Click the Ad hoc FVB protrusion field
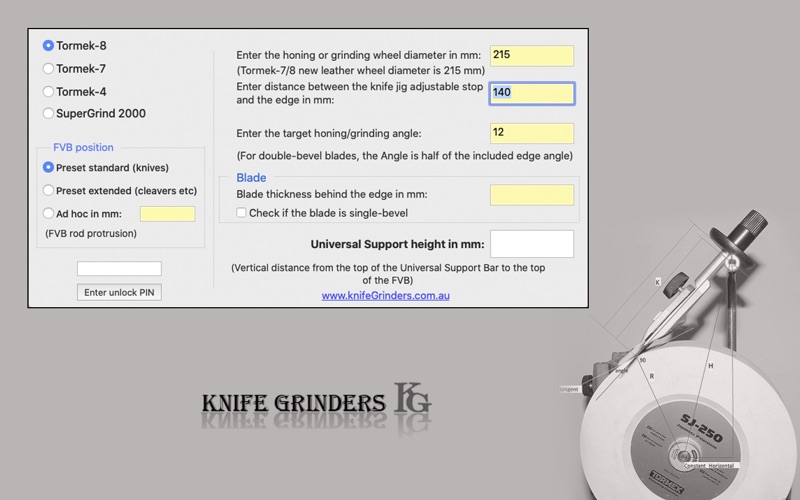 167,214
